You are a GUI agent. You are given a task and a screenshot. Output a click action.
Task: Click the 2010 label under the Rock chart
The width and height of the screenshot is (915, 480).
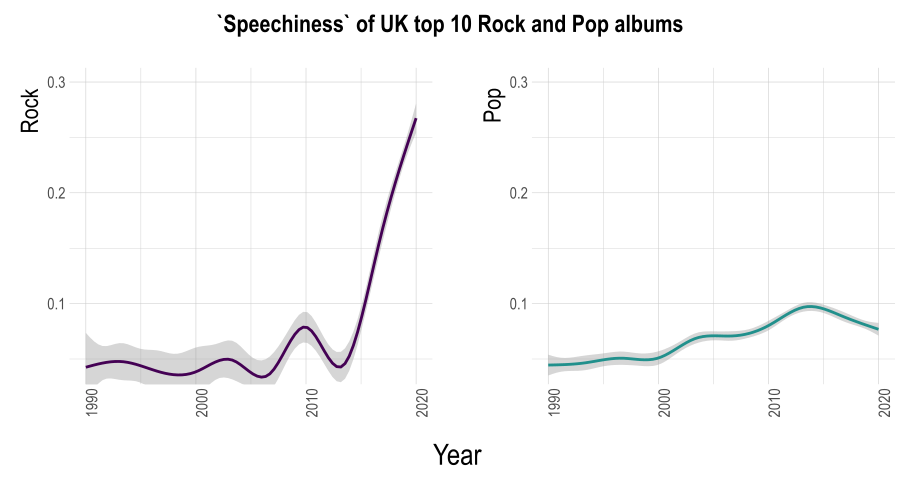(x=313, y=405)
